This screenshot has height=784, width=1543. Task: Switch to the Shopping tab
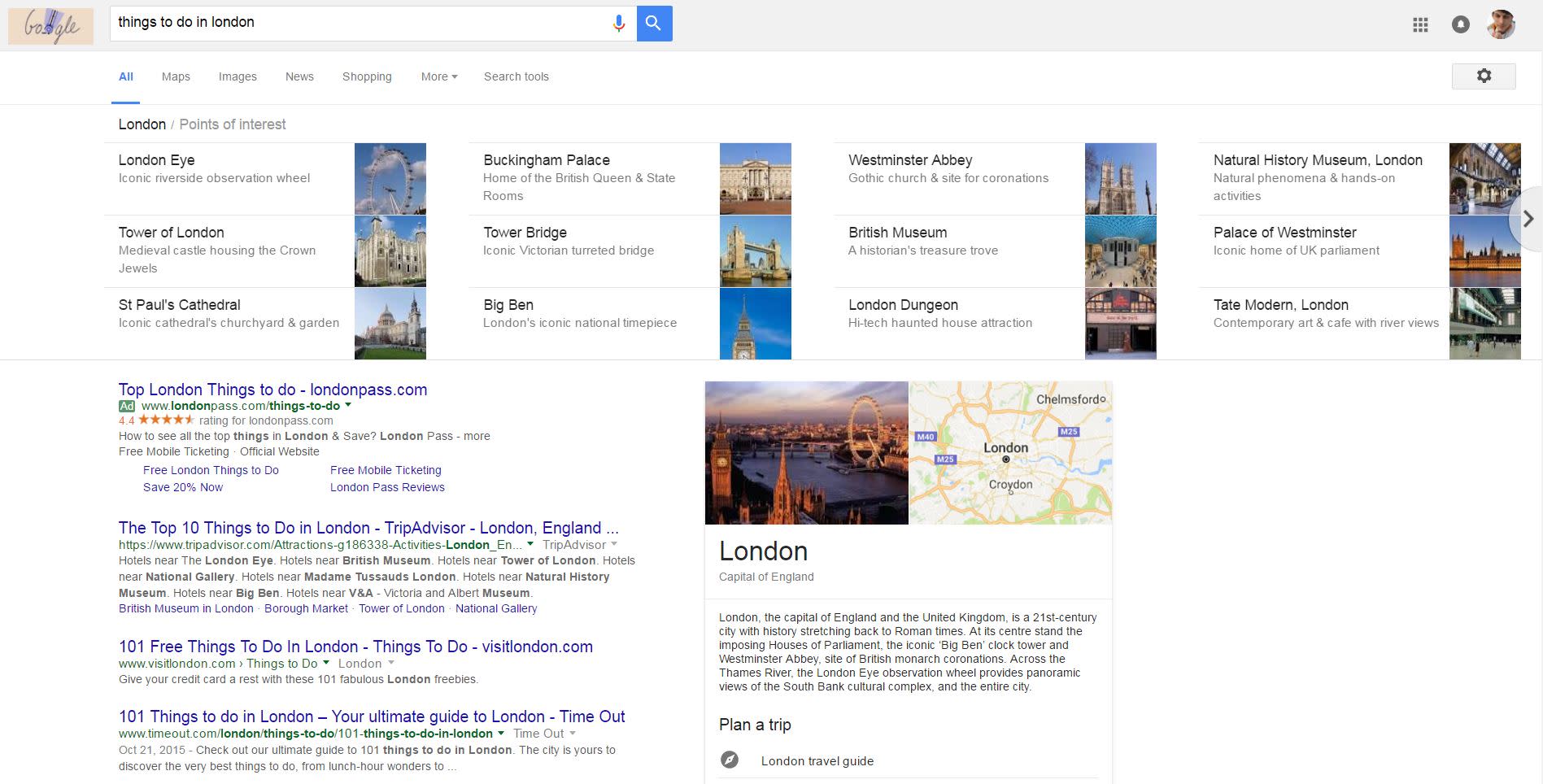[x=367, y=76]
